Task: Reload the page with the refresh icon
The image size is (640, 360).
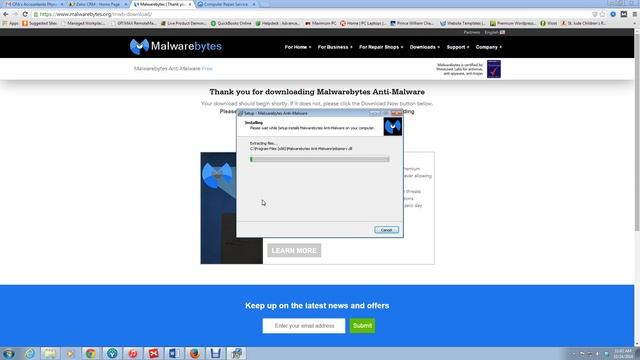Action: (25, 14)
